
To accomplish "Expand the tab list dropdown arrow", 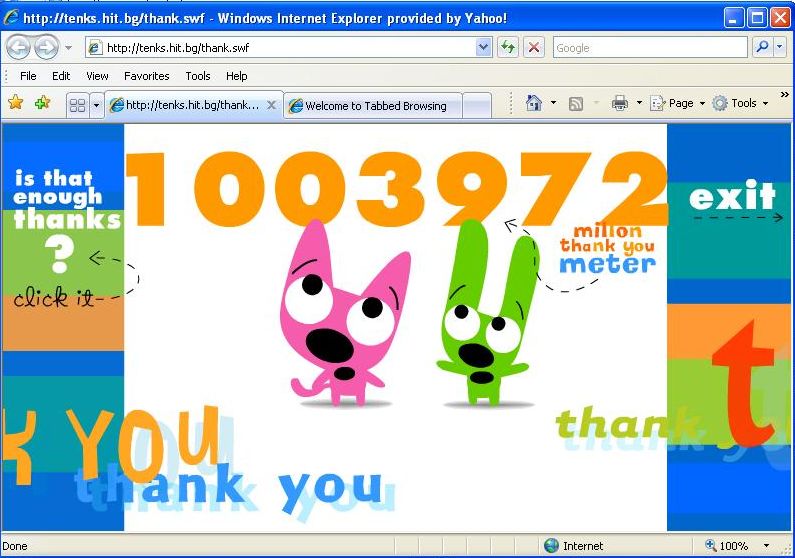I will [96, 105].
